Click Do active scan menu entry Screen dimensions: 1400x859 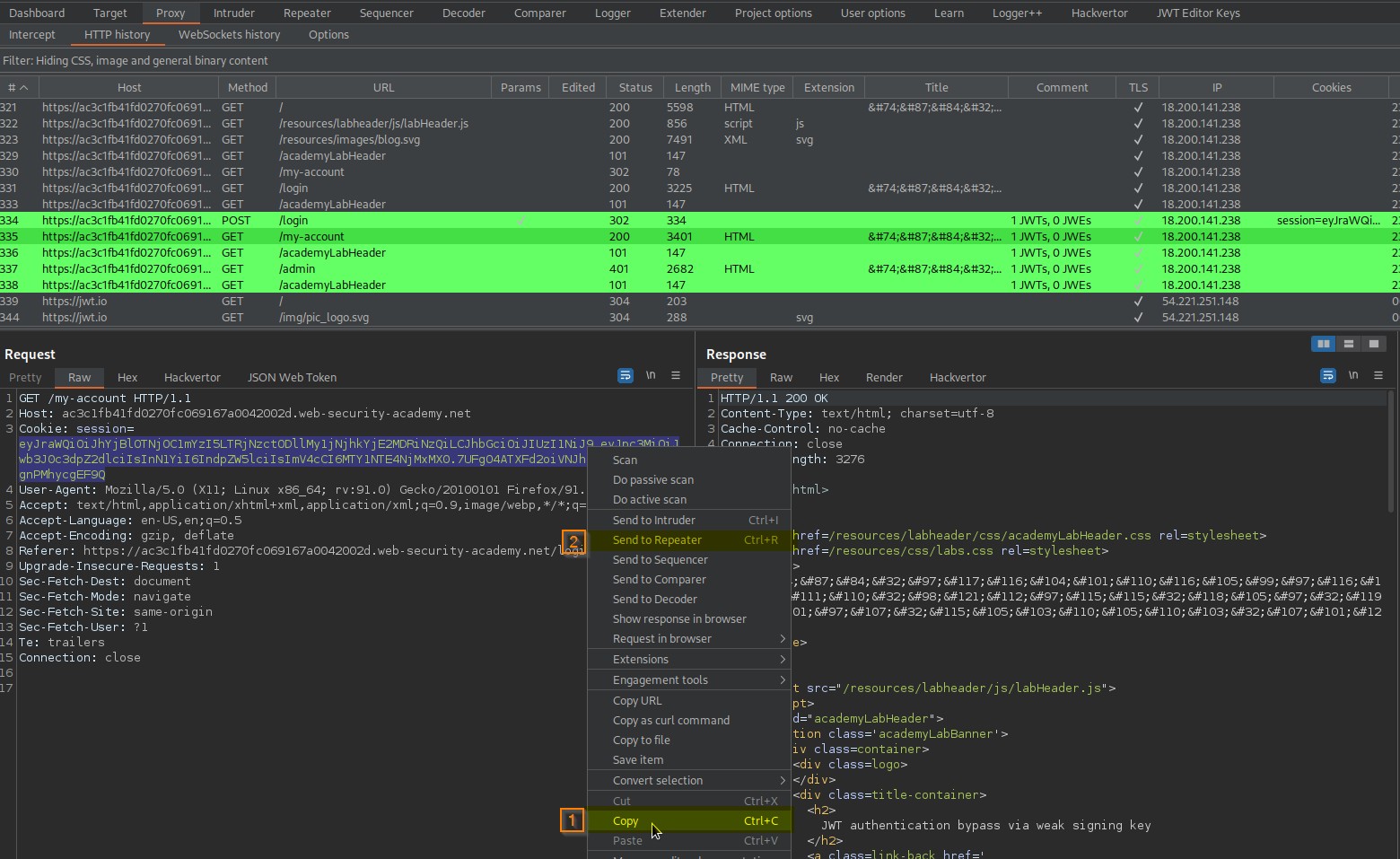coord(689,500)
